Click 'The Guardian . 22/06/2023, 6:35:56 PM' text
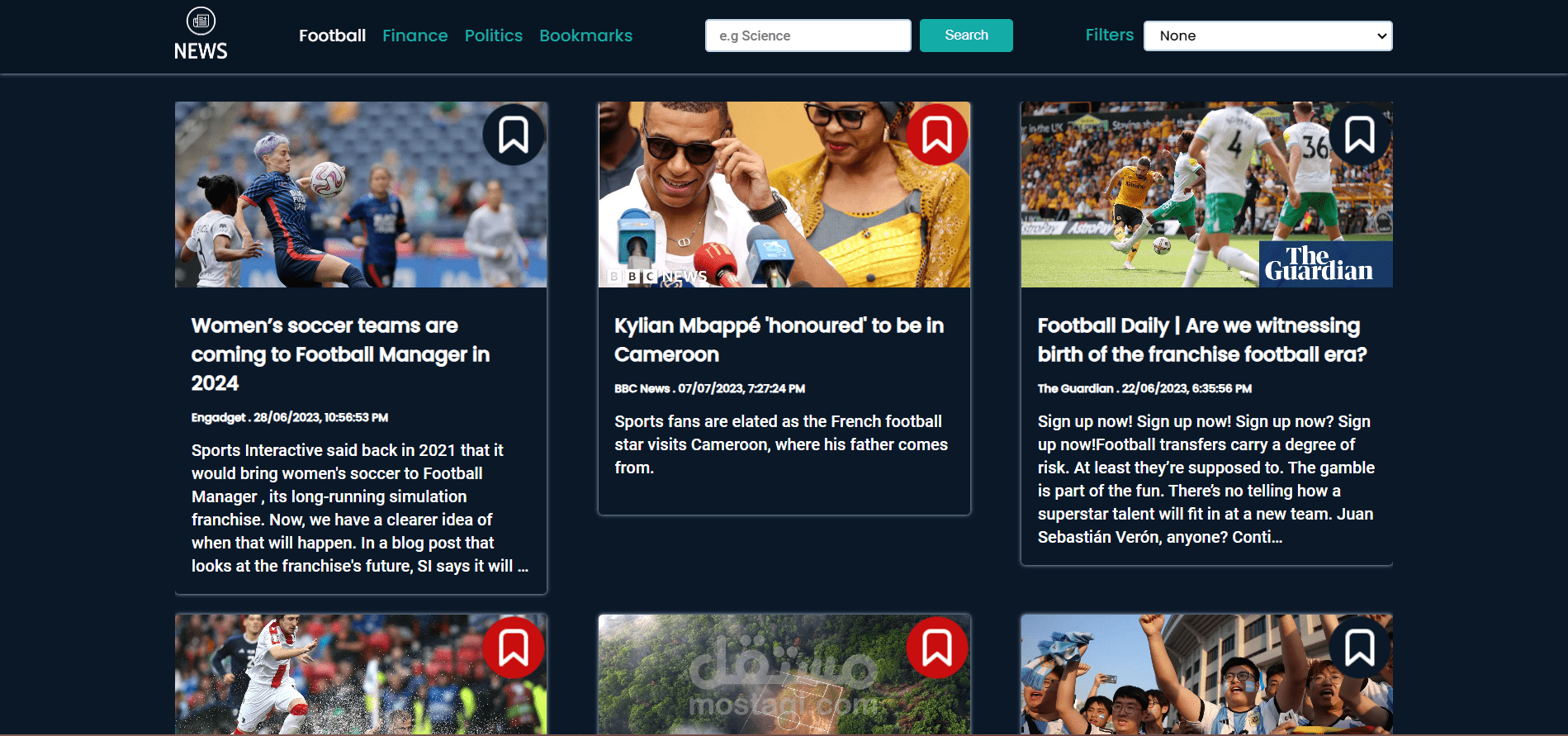 click(x=1144, y=388)
